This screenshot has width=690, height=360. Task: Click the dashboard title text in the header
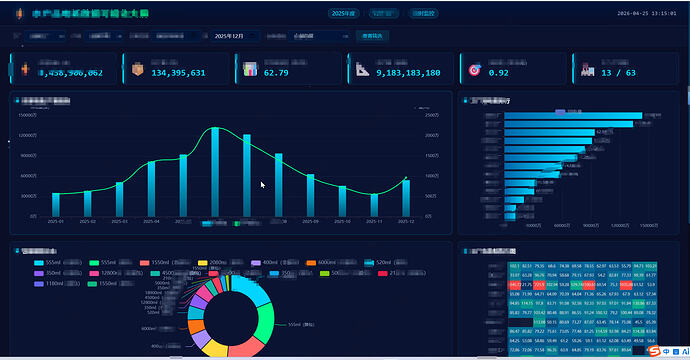pos(90,14)
